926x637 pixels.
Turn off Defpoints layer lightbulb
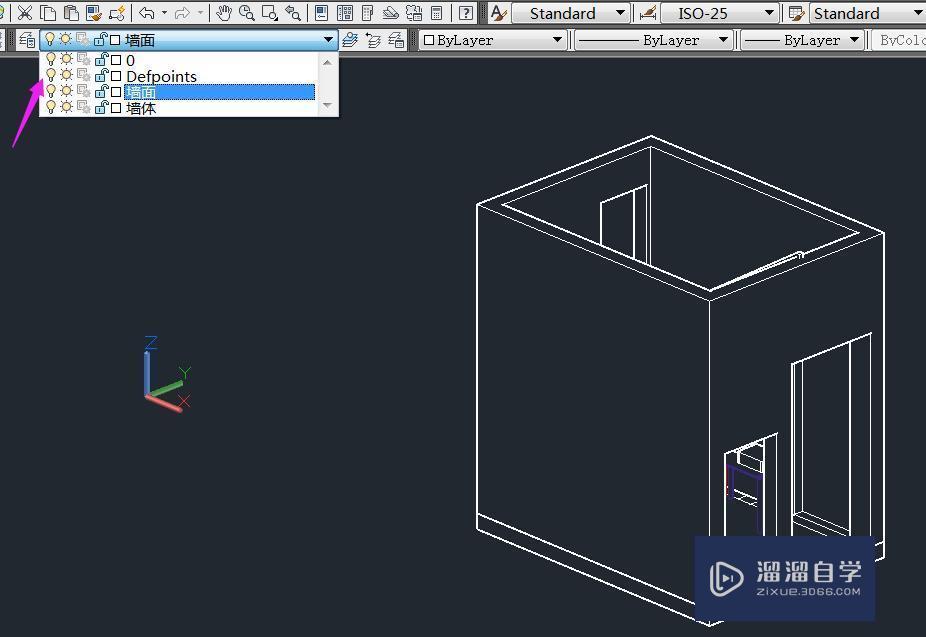click(x=51, y=75)
